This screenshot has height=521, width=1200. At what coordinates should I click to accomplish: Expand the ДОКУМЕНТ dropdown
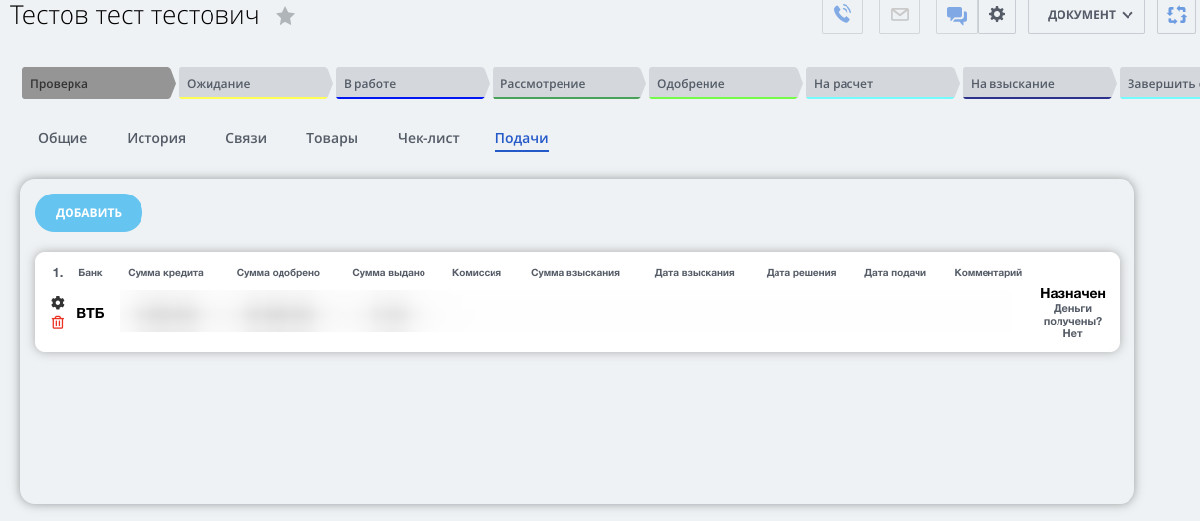(1086, 15)
